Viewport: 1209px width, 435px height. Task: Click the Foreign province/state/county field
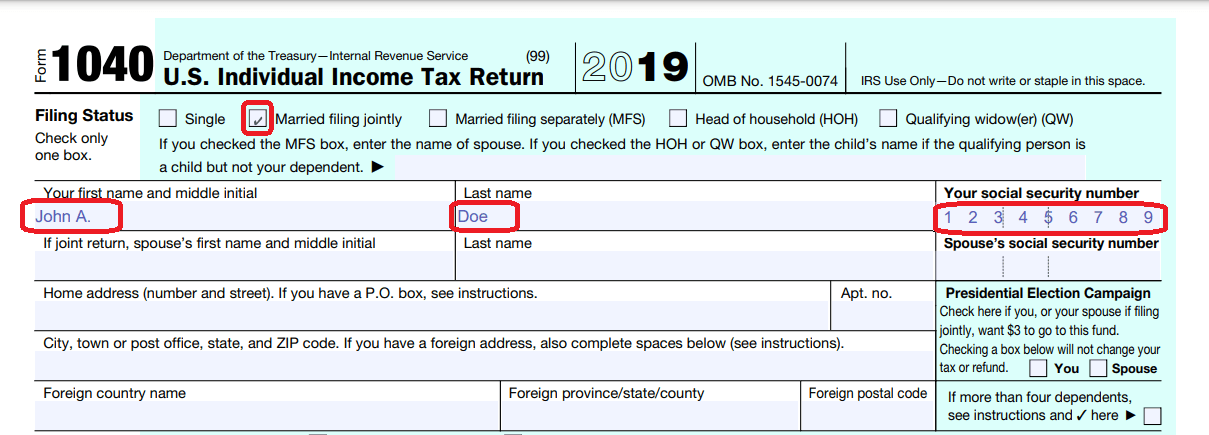click(x=649, y=415)
